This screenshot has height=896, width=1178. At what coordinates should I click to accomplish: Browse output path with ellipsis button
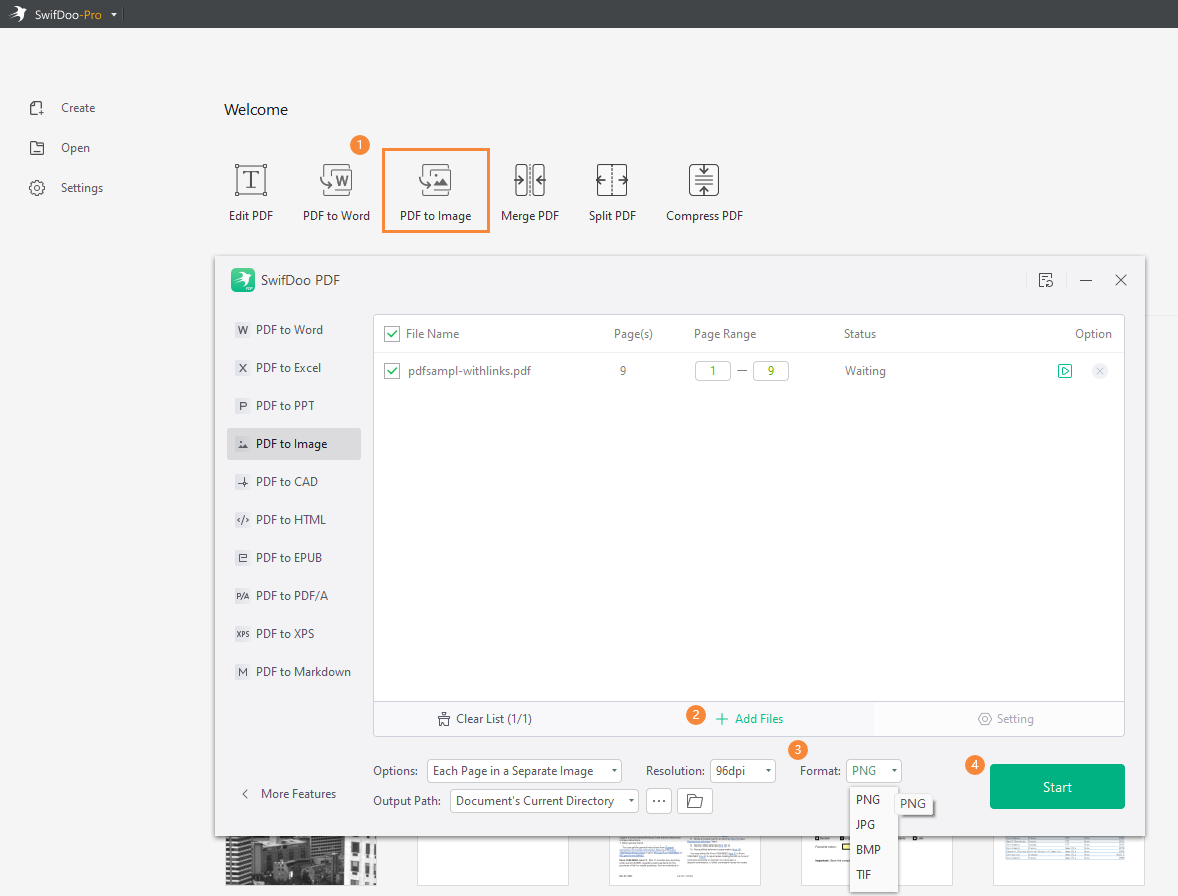tap(659, 801)
